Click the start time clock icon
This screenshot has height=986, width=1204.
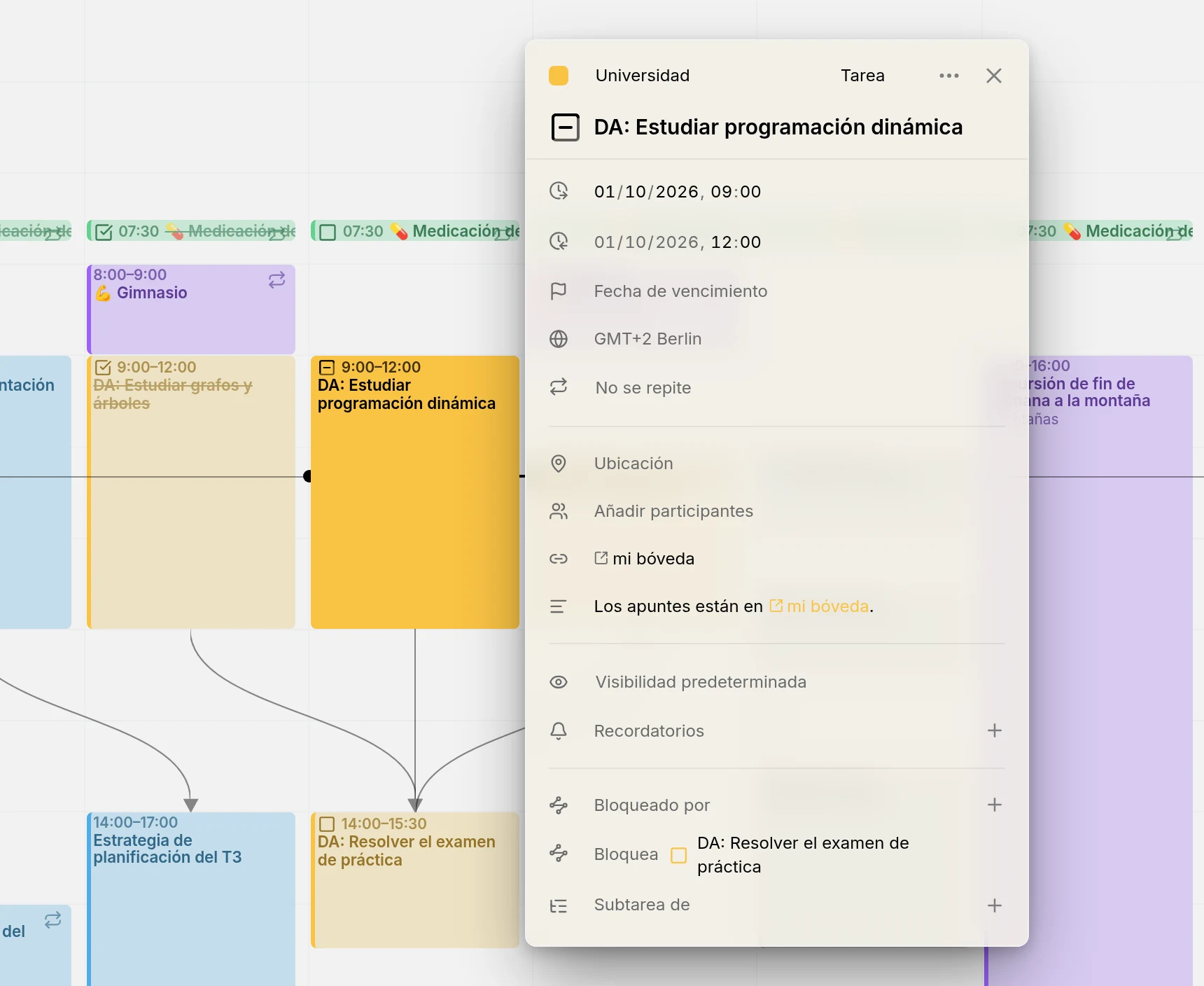point(559,190)
